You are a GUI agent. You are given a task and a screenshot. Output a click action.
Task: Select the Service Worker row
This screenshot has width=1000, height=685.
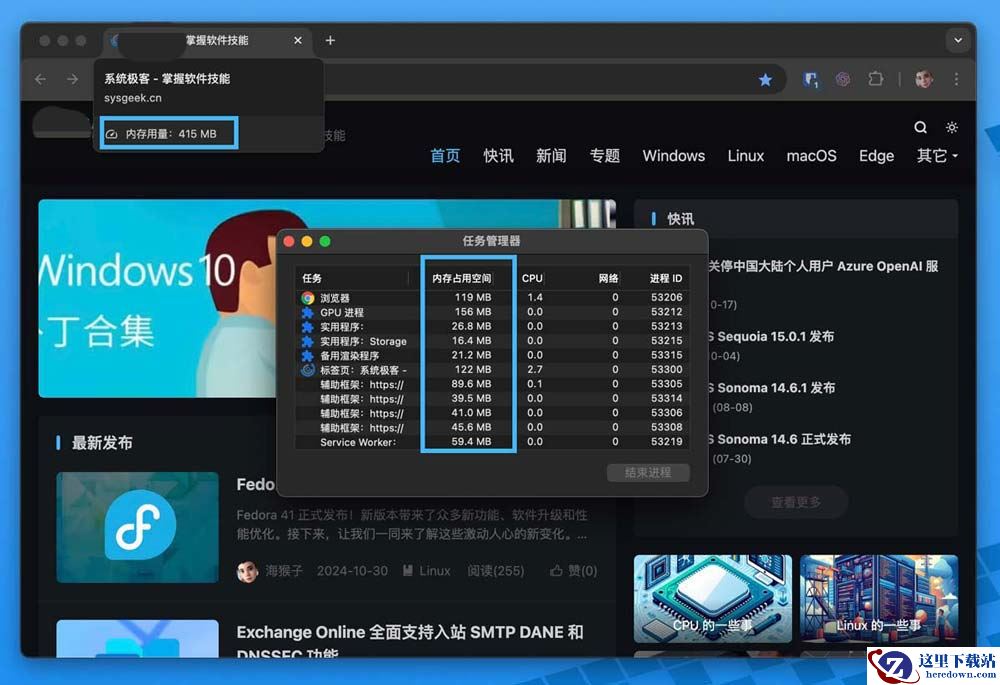click(492, 441)
